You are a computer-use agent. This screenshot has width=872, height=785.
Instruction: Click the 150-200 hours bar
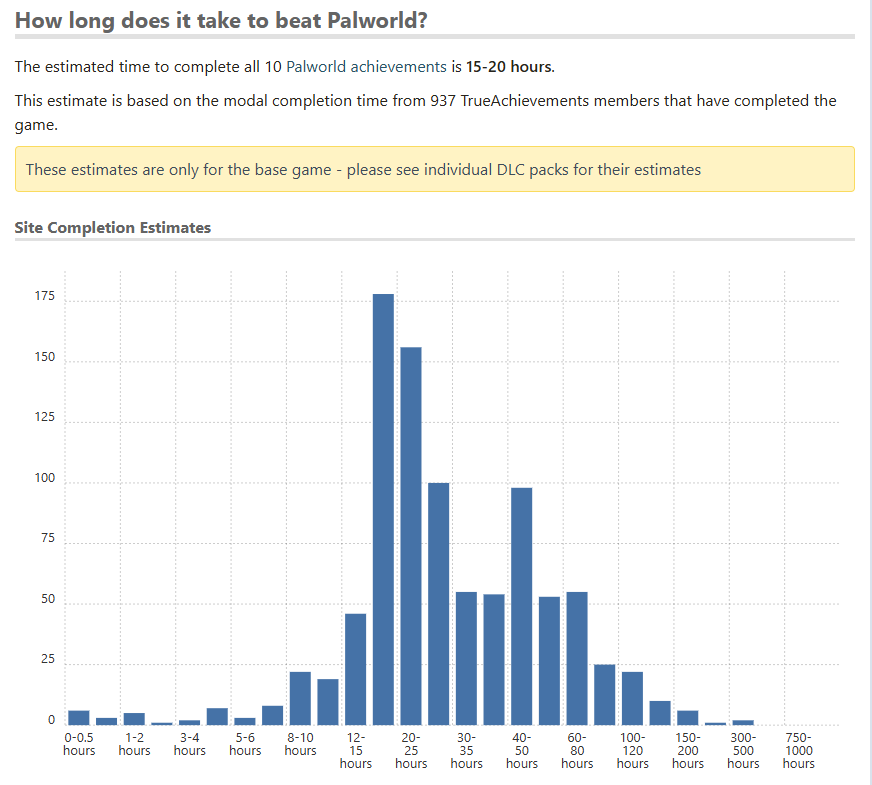pos(688,718)
